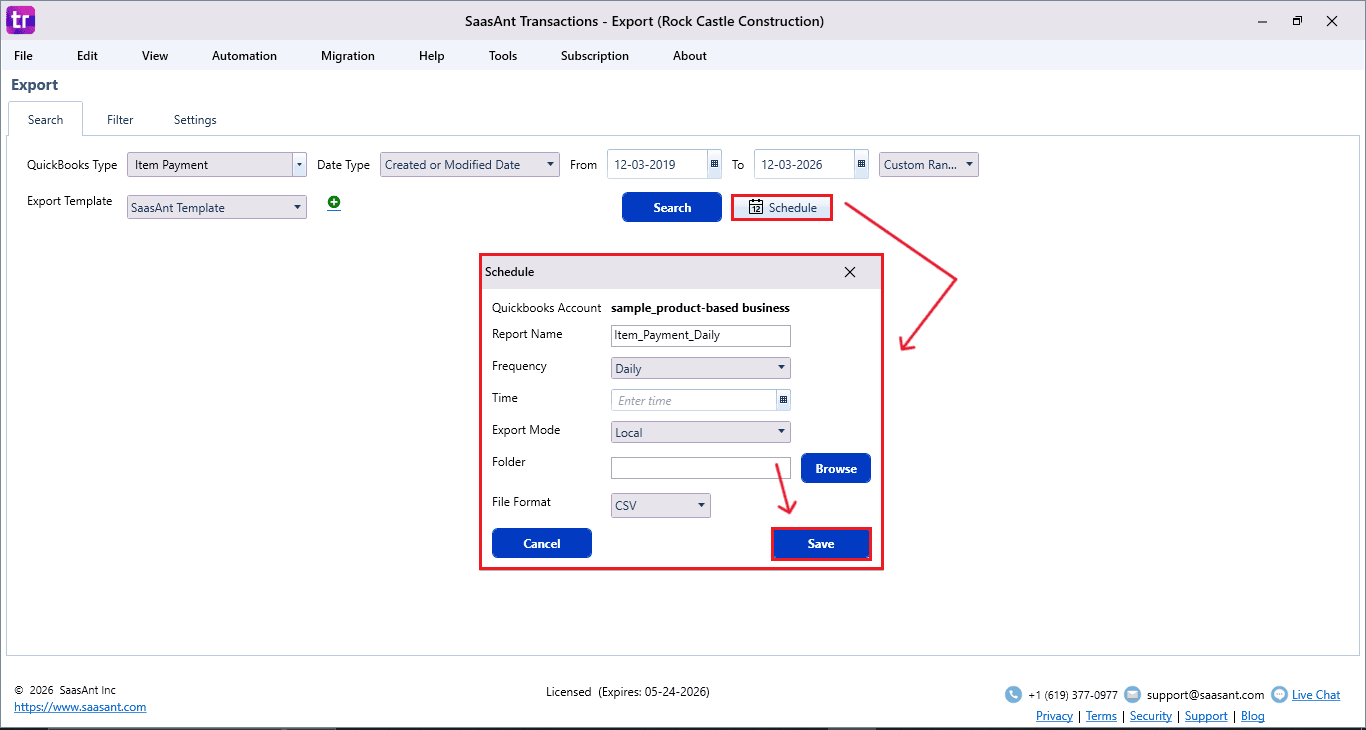Viewport: 1366px width, 730px height.
Task: Click the Time picker icon in Schedule dialog
Action: click(x=783, y=400)
